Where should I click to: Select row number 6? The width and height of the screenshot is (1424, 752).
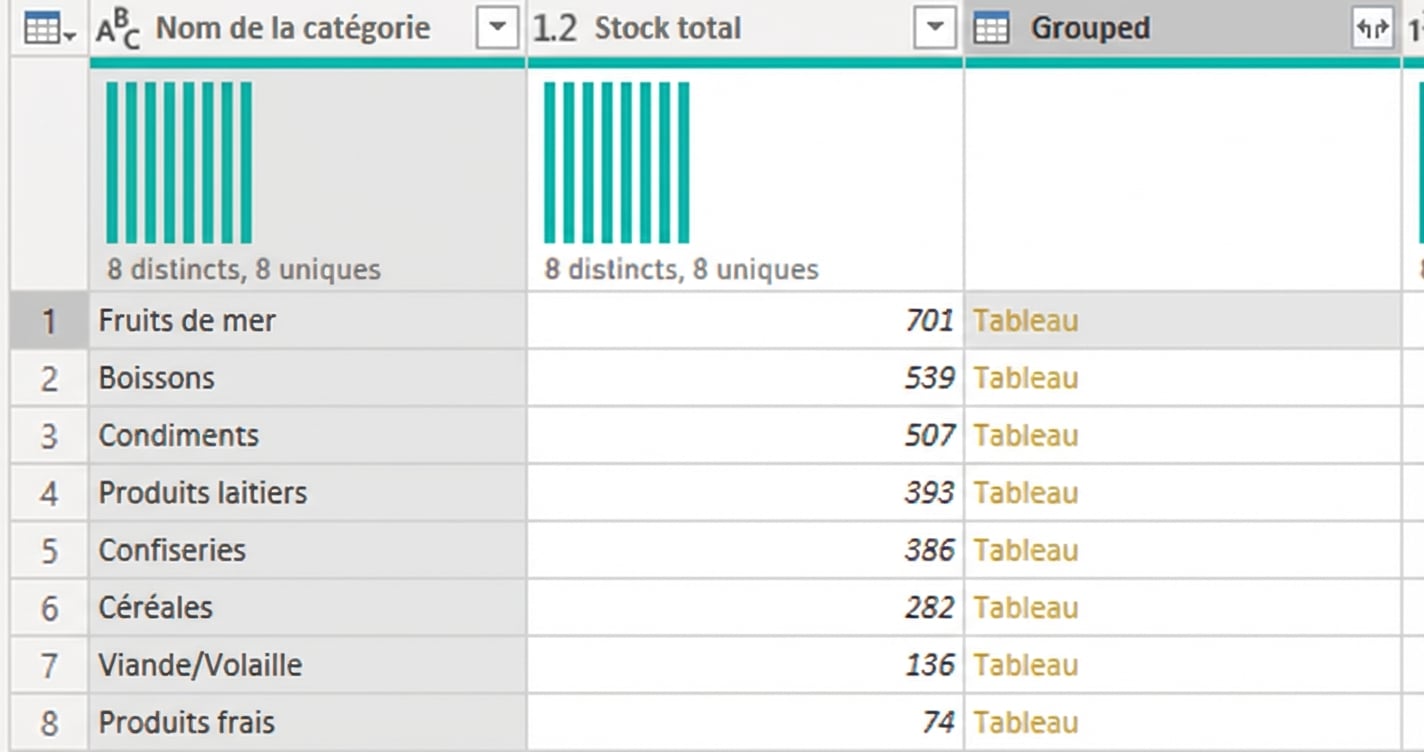pos(49,608)
